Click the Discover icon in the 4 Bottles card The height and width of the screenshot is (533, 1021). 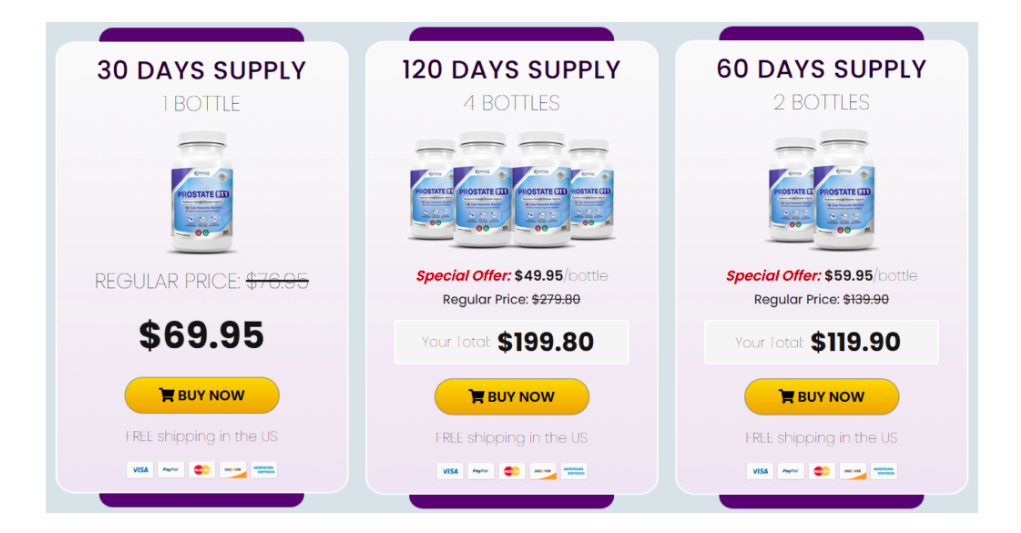543,471
